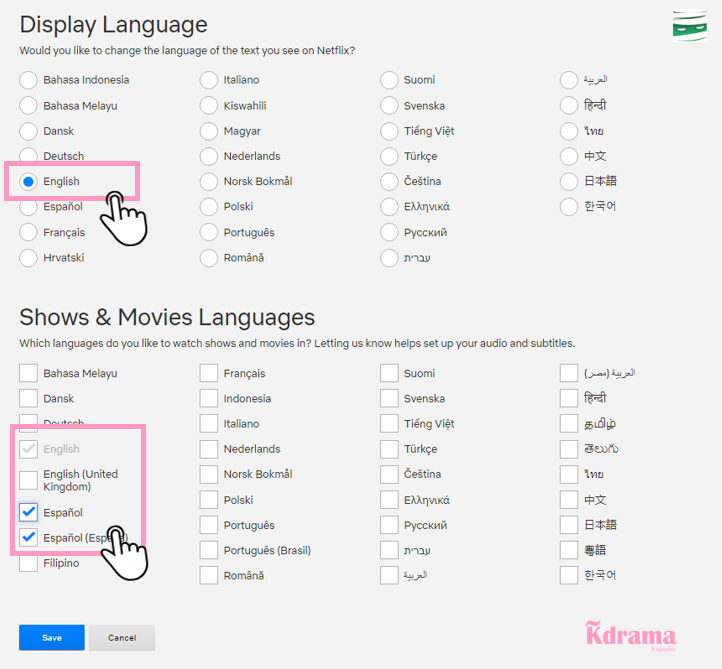Check தமிழ் shows and movies language
The image size is (722, 669).
tap(569, 424)
